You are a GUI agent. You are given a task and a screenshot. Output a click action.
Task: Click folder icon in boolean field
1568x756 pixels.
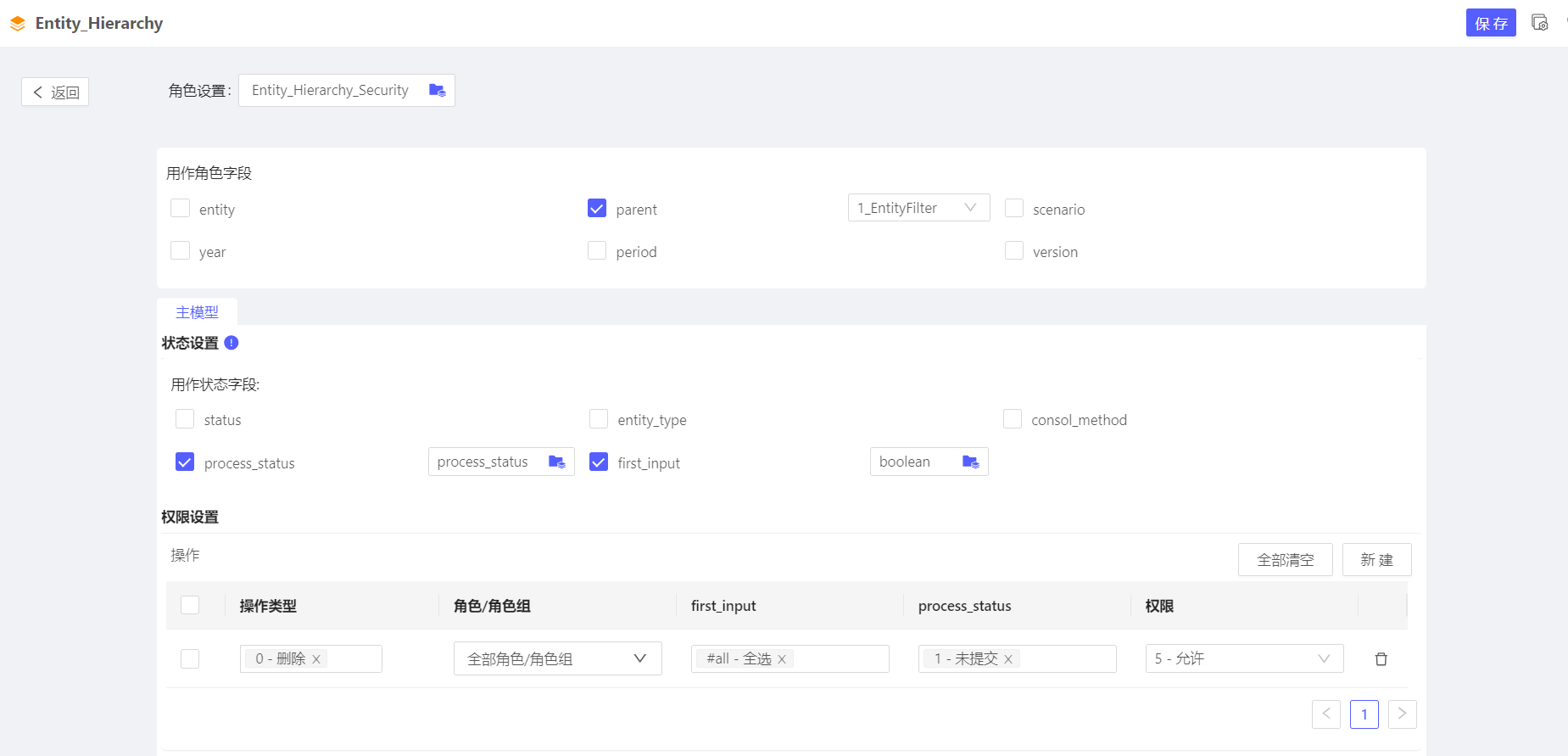tap(970, 462)
